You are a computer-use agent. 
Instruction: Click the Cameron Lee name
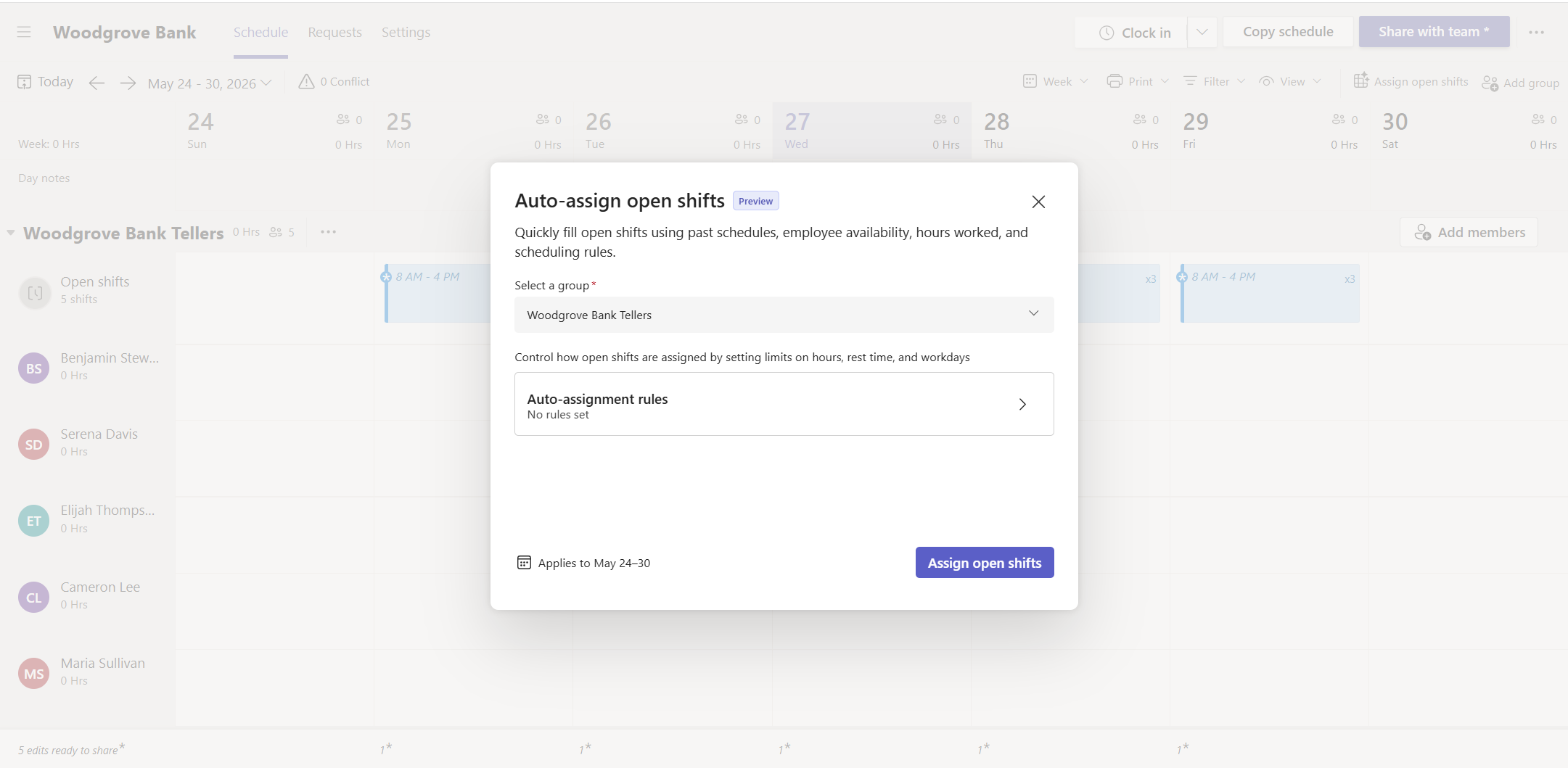pos(100,587)
